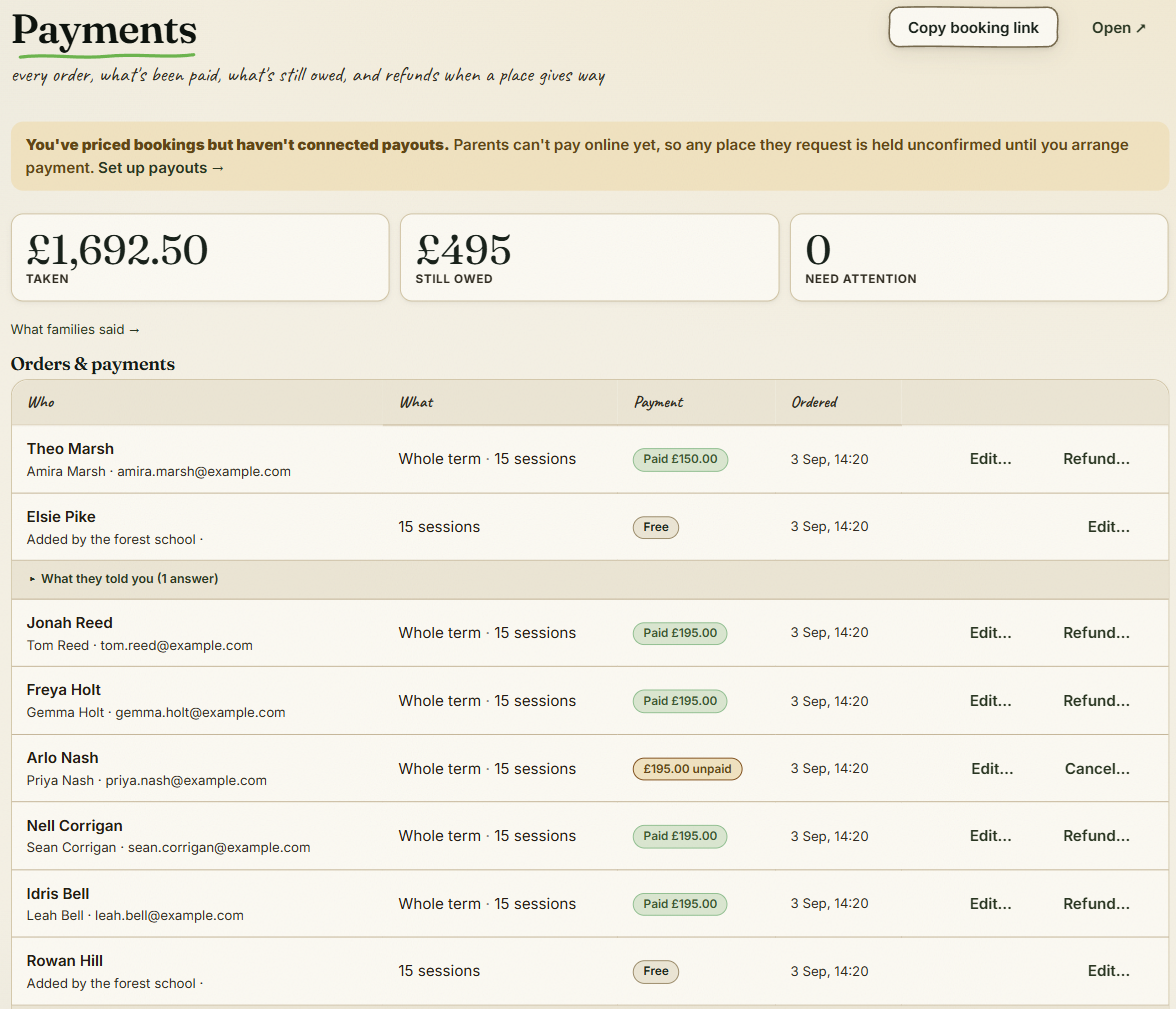1176x1009 pixels.
Task: Edit Elsie Pike's order
Action: coord(1108,527)
